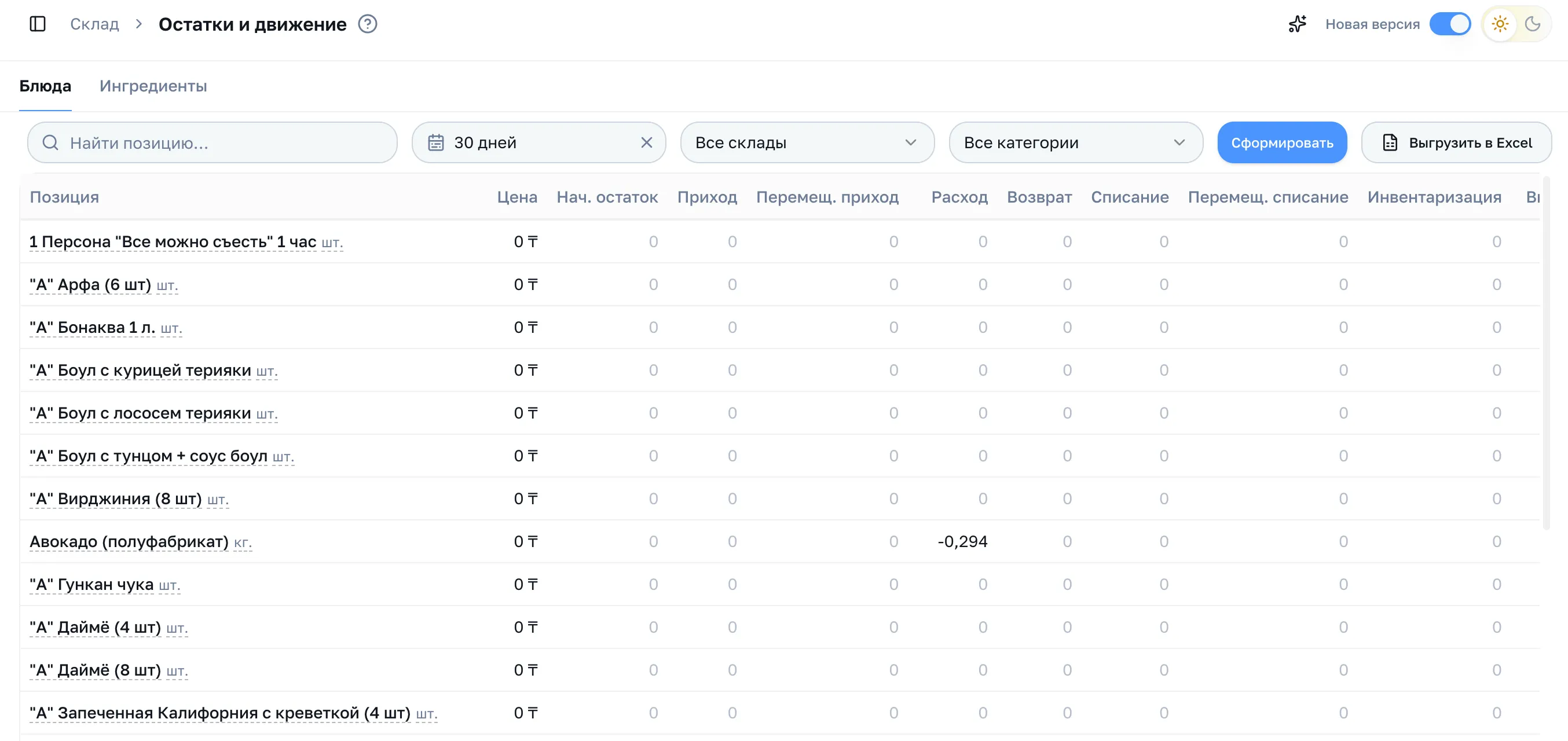Click the Перемещ. приход column header
This screenshot has height=741, width=1568.
coord(827,197)
